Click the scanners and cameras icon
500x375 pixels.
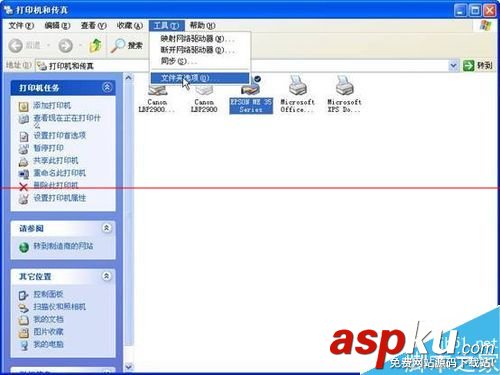24,308
